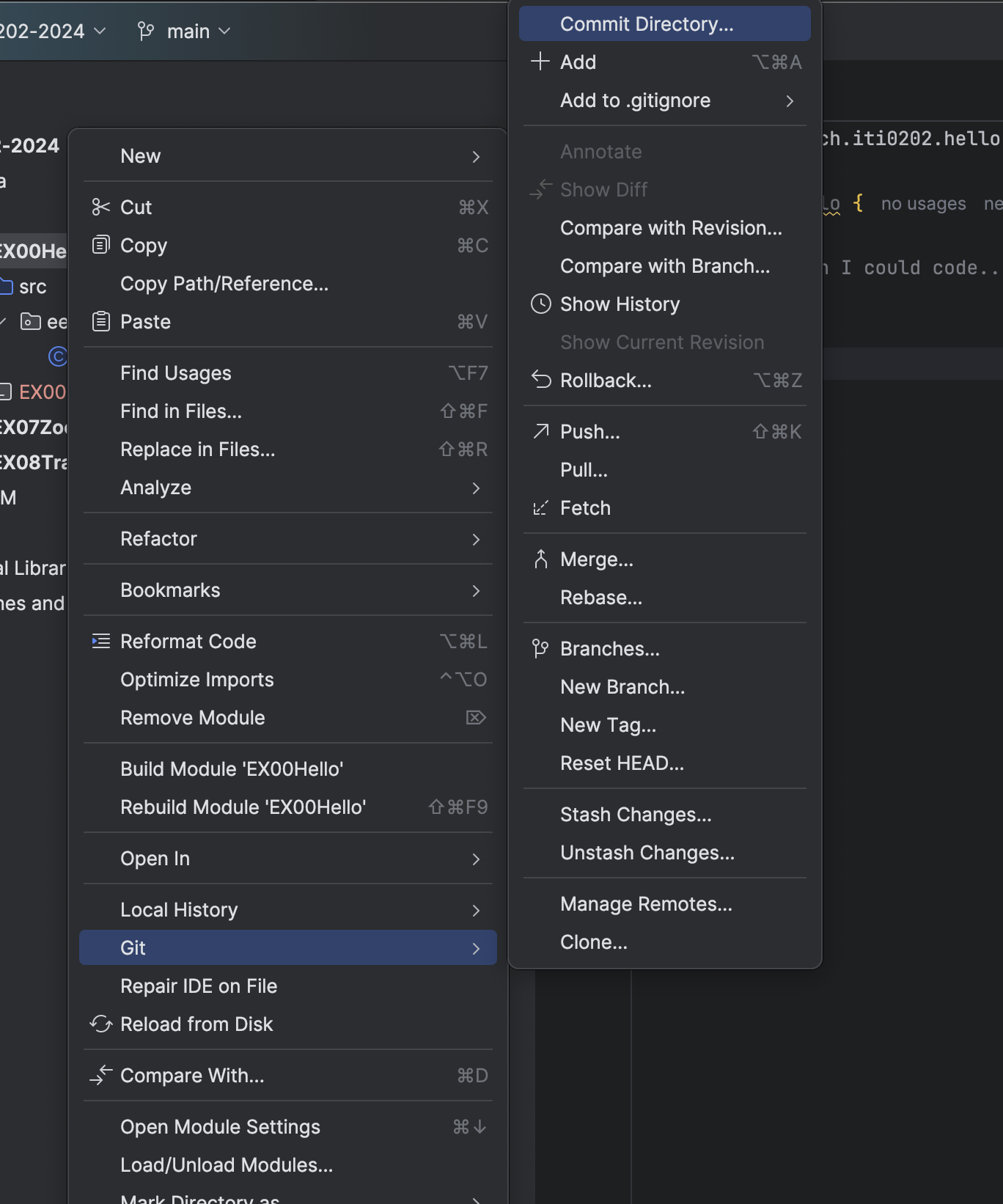Select the src folder in project tree
This screenshot has height=1204, width=1003.
click(32, 287)
